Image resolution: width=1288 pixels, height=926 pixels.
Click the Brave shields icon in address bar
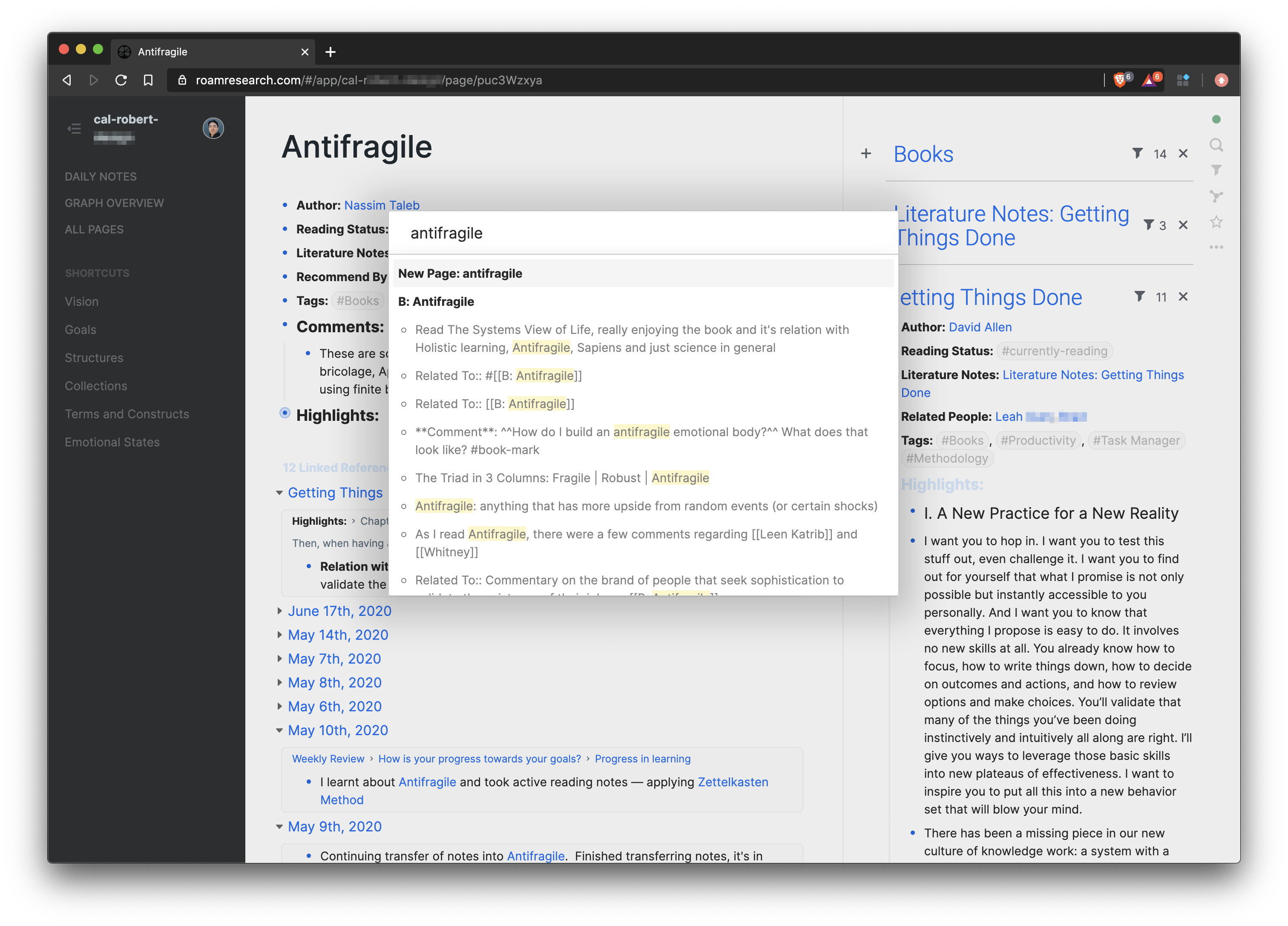pos(1119,80)
